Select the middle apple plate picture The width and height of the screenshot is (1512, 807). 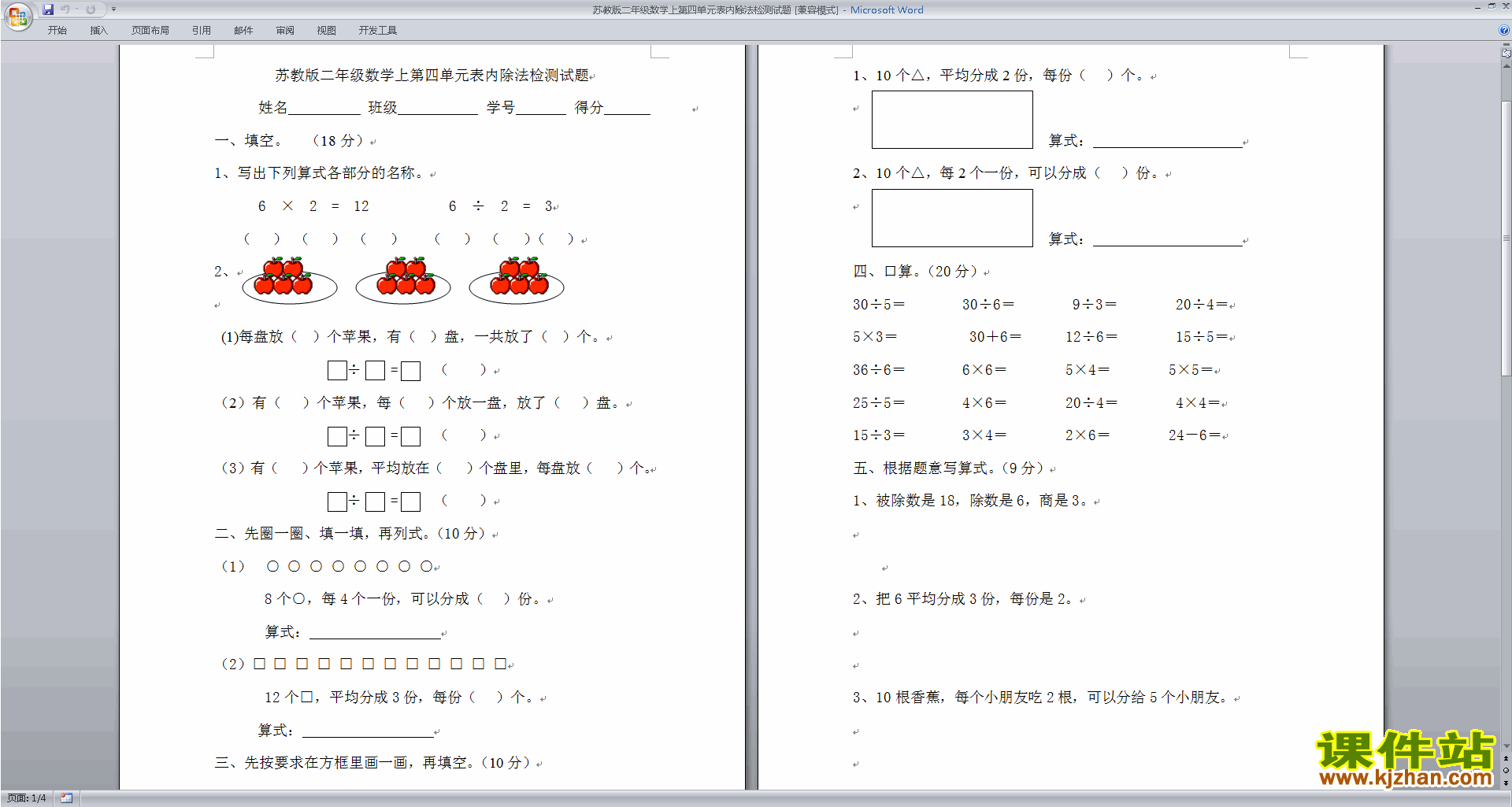point(403,280)
